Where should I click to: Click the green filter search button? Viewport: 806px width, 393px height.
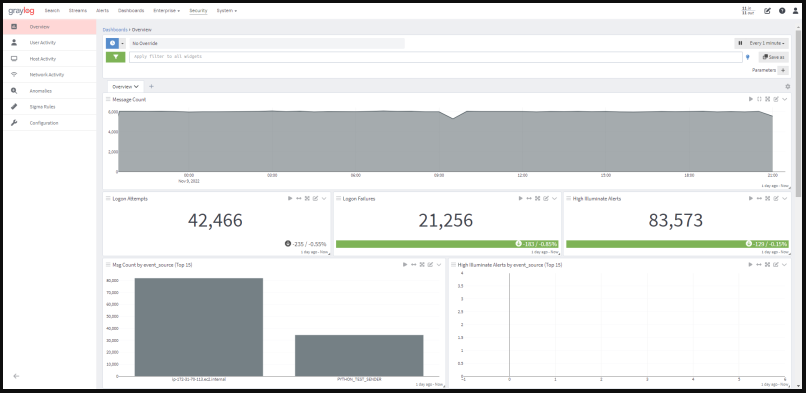click(116, 57)
